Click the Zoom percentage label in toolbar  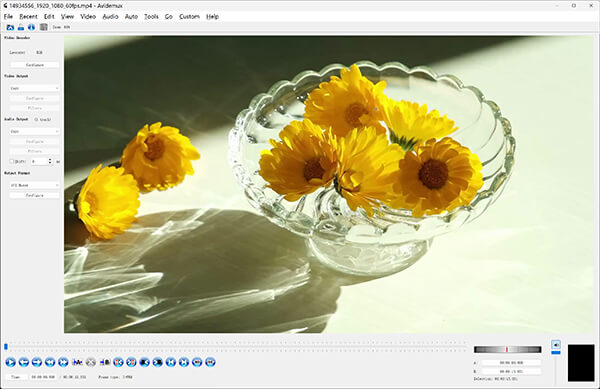click(x=61, y=27)
